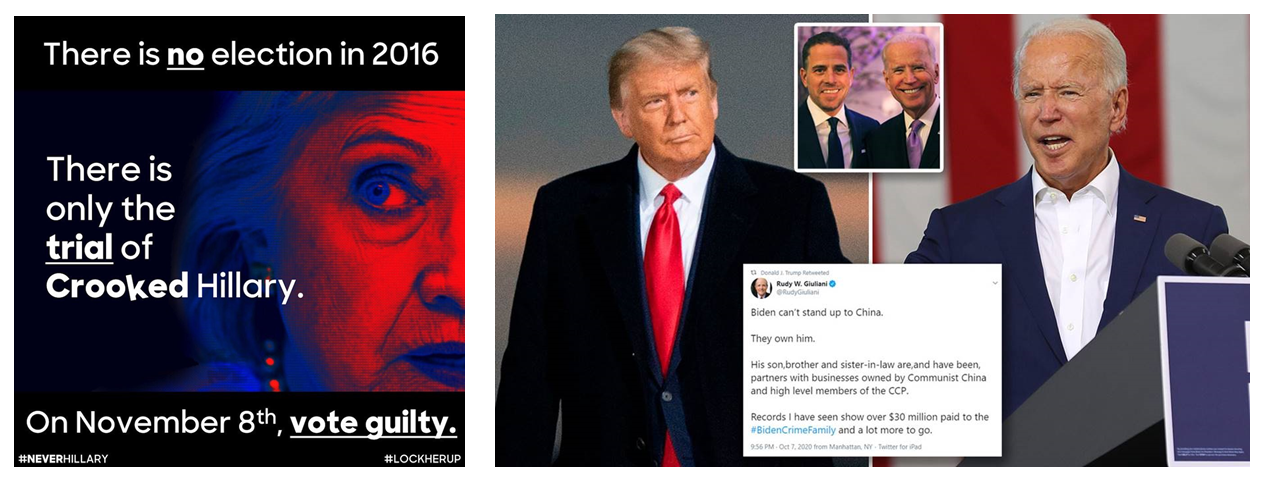Click the "vote guilty." underlined text

tap(373, 423)
